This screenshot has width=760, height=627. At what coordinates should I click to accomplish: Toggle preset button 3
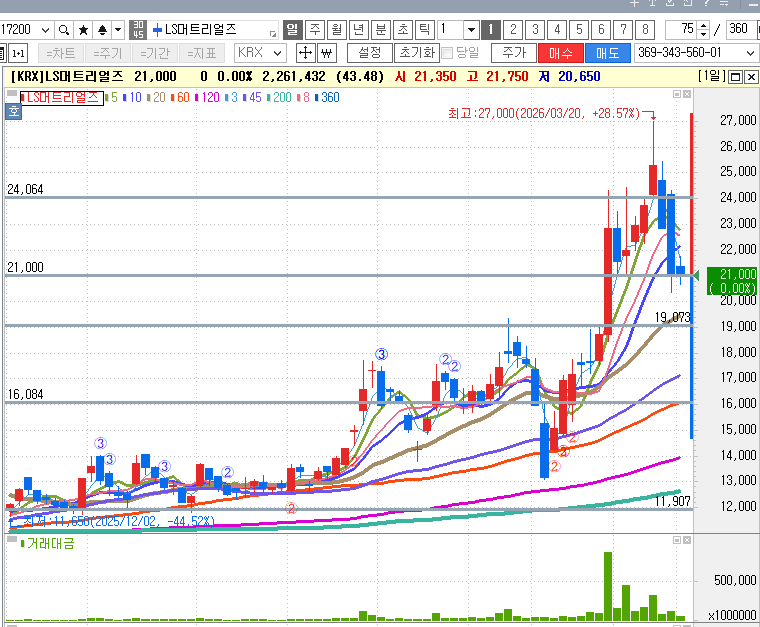535,30
